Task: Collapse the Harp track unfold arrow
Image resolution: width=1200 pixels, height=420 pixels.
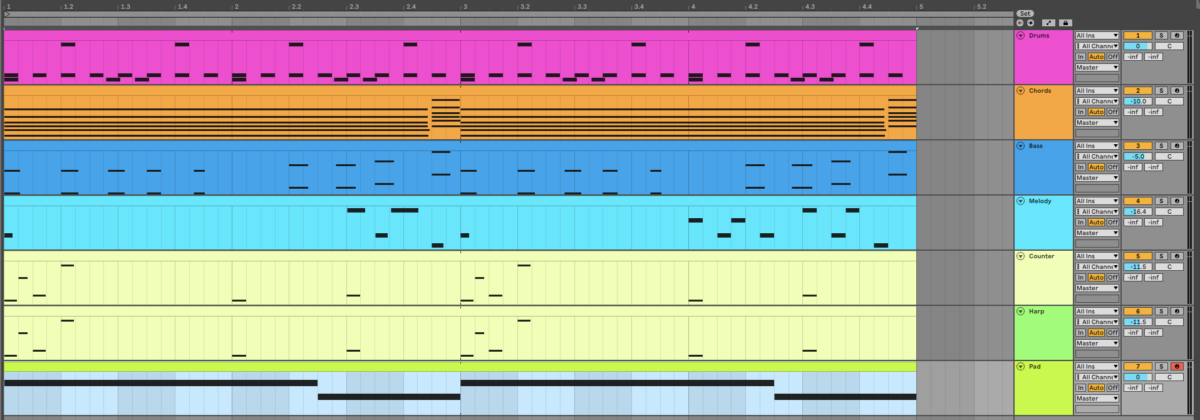Action: pyautogui.click(x=1021, y=311)
